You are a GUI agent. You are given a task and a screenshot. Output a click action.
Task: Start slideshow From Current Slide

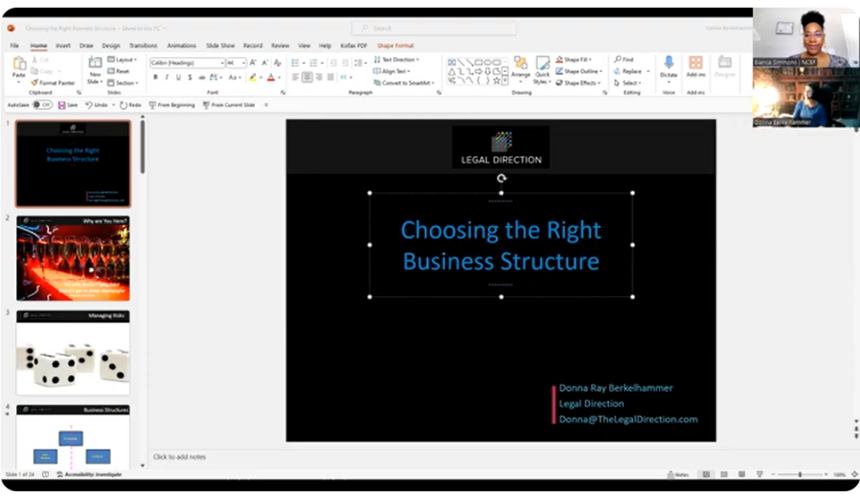229,105
